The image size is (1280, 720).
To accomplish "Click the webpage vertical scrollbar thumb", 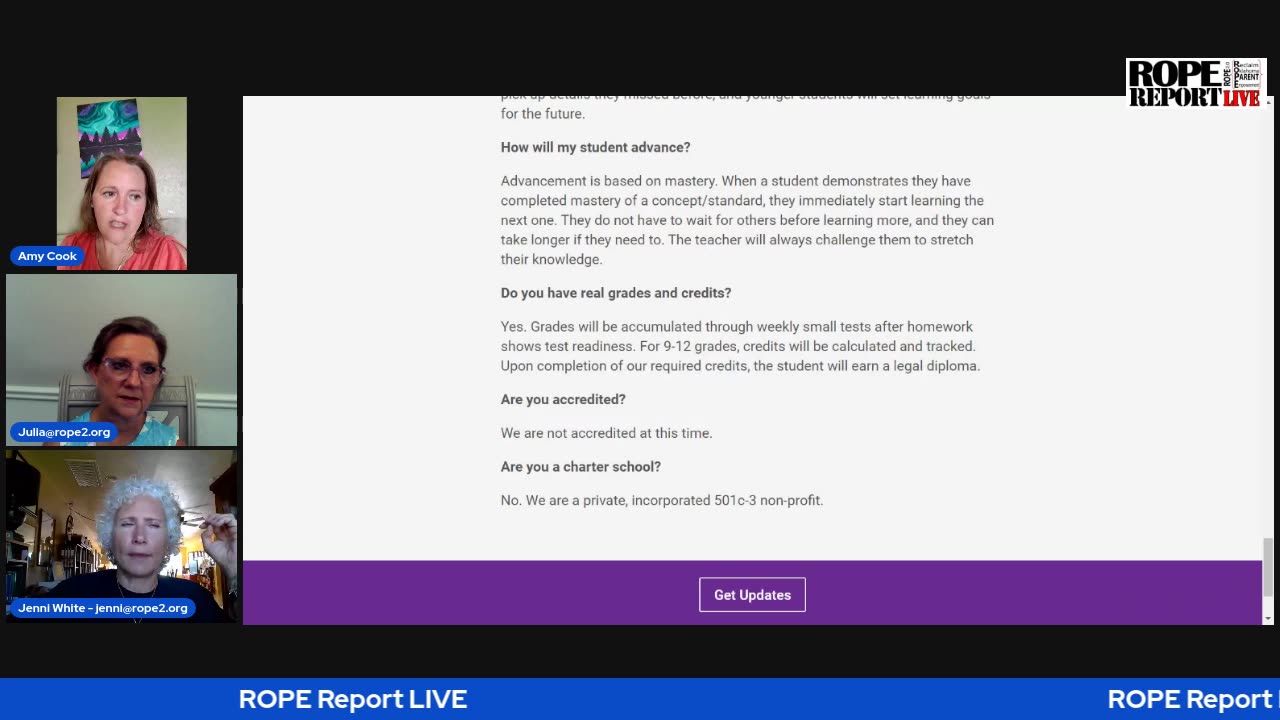I will (1268, 566).
